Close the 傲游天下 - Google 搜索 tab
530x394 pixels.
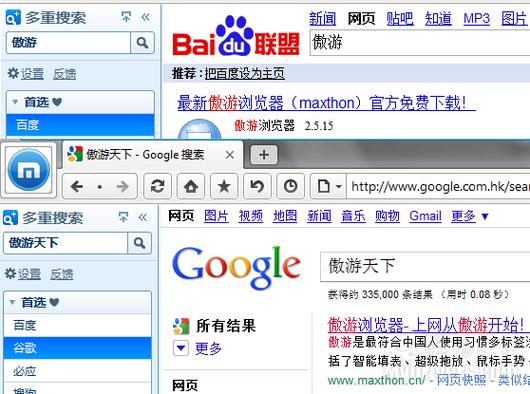230,155
